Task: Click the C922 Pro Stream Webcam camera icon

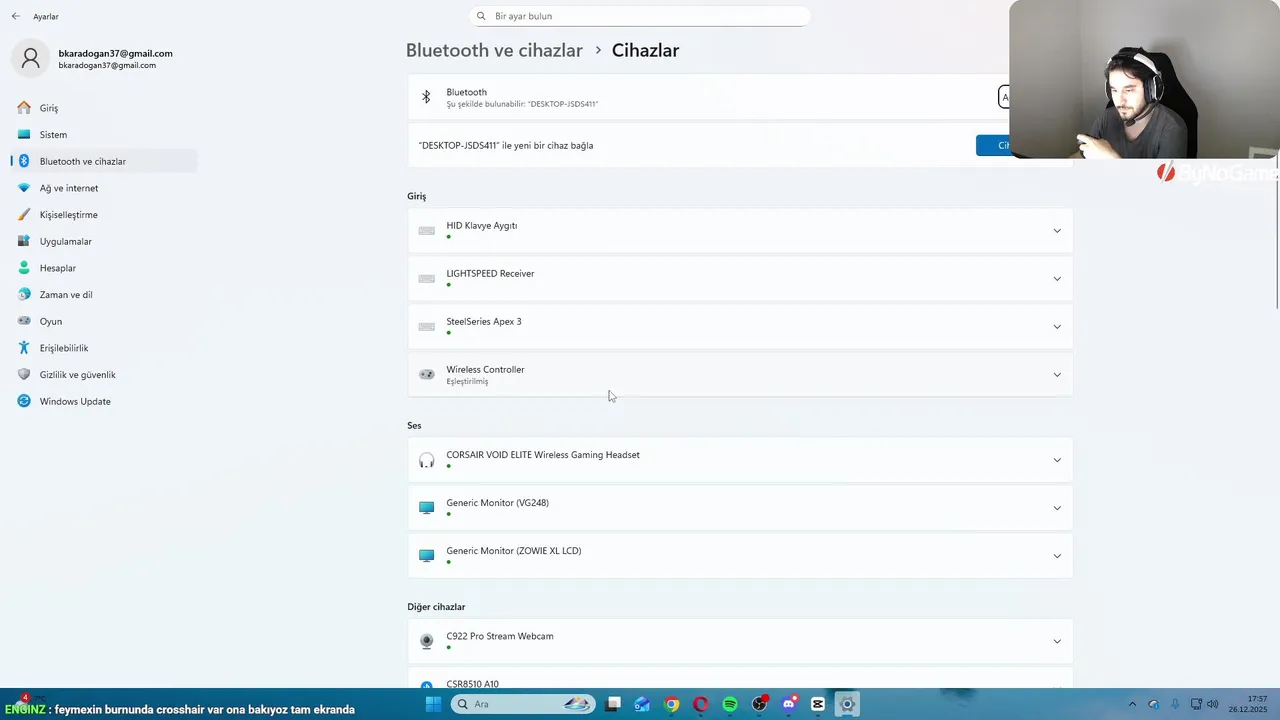Action: coord(427,641)
